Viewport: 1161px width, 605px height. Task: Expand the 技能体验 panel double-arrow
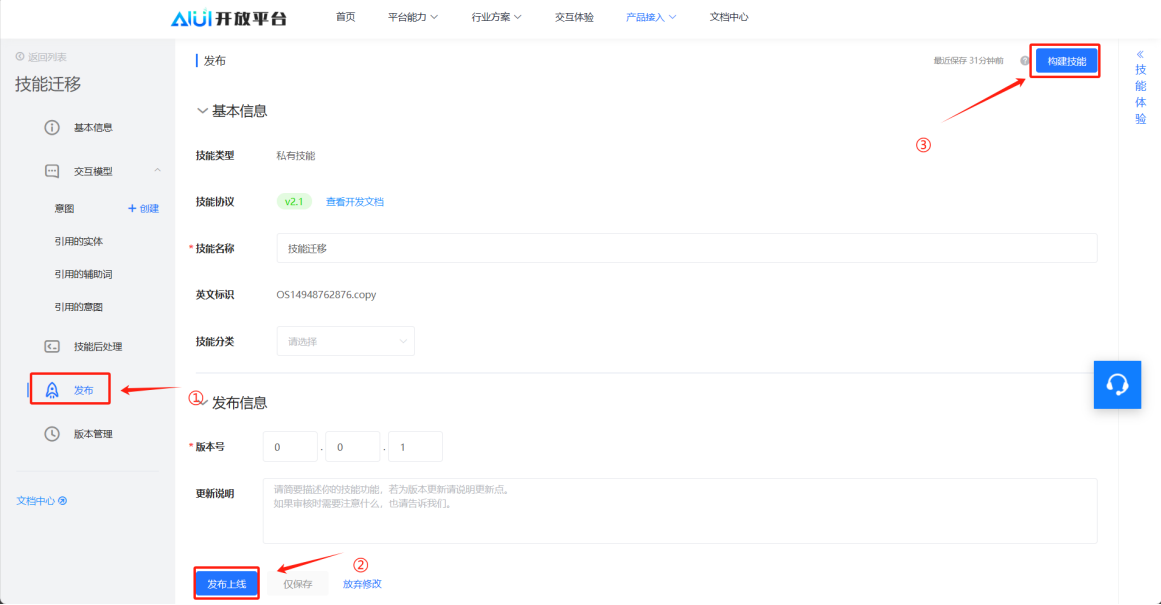[x=1140, y=54]
